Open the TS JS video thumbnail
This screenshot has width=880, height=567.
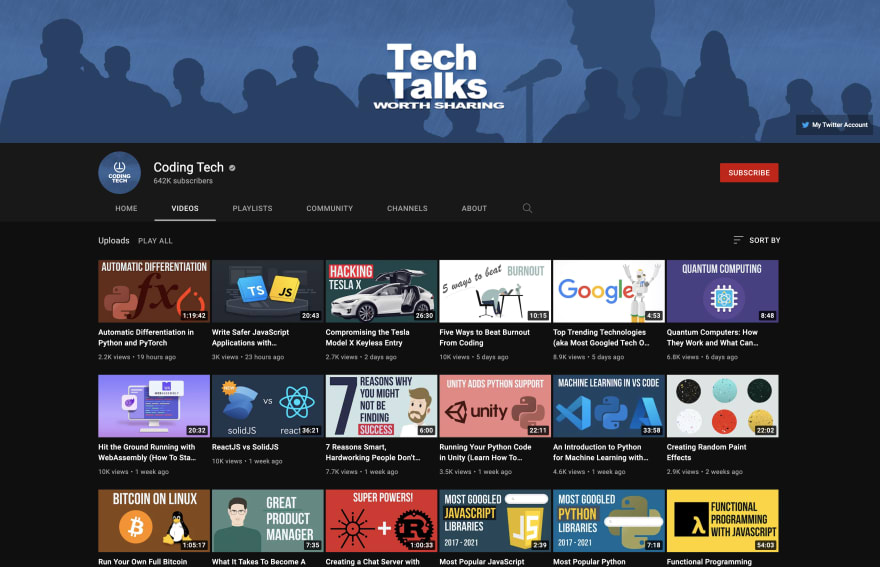click(268, 291)
